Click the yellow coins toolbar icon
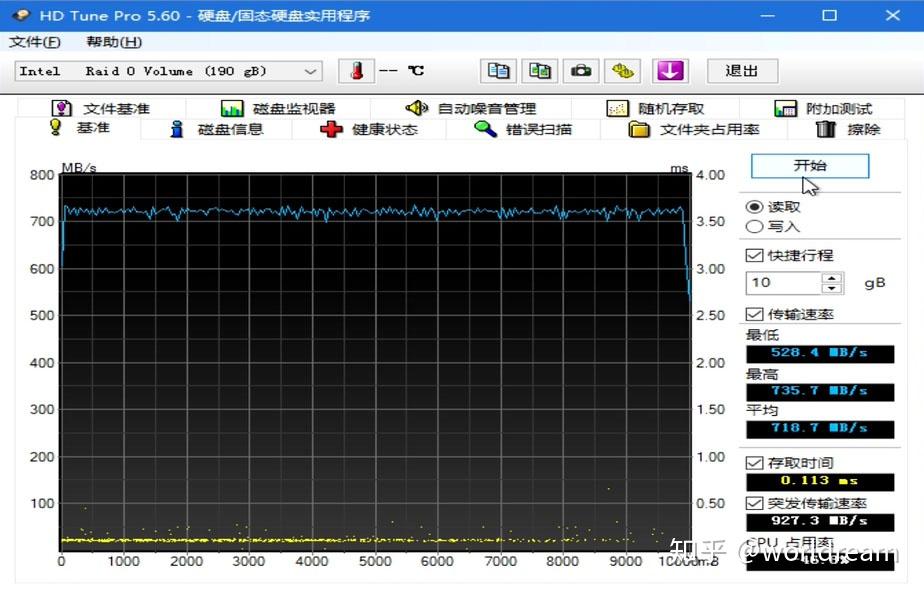This screenshot has width=924, height=591. point(624,71)
